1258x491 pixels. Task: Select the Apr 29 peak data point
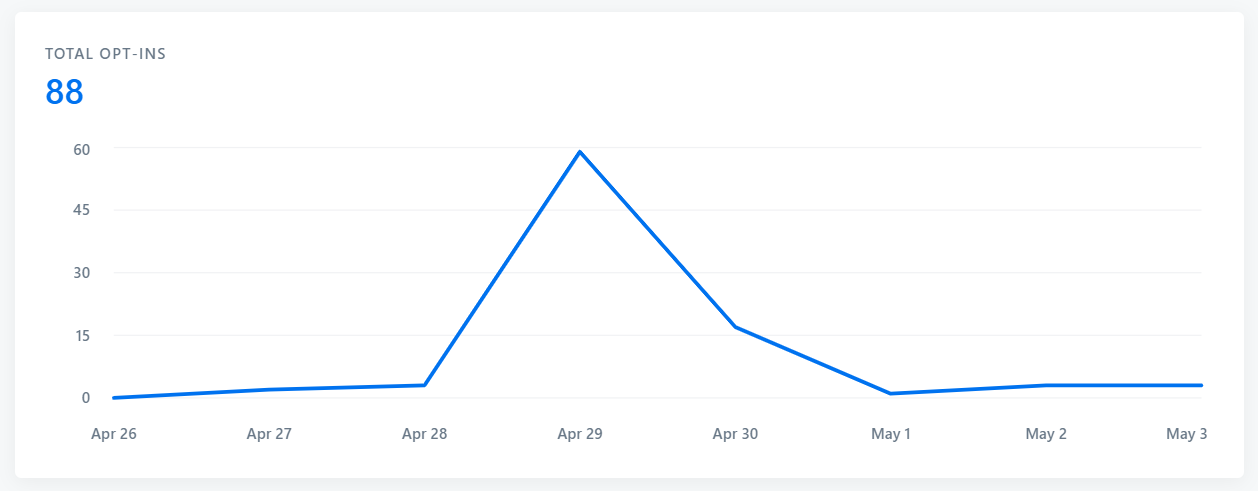click(580, 152)
